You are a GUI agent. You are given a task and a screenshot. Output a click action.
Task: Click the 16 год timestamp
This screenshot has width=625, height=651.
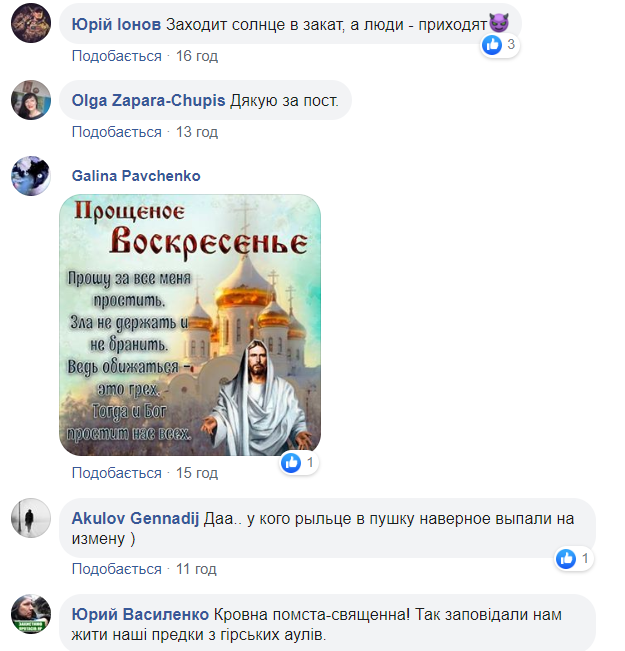point(197,56)
